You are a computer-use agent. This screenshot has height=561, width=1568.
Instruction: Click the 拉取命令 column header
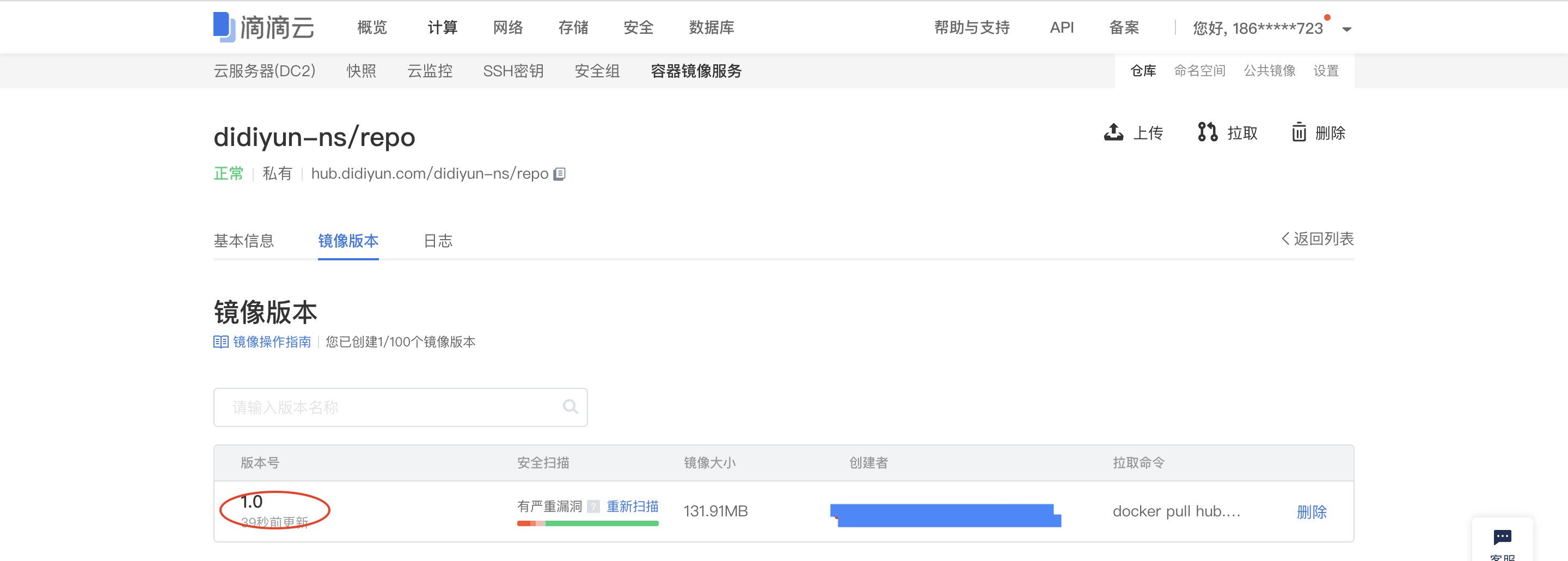[1138, 462]
